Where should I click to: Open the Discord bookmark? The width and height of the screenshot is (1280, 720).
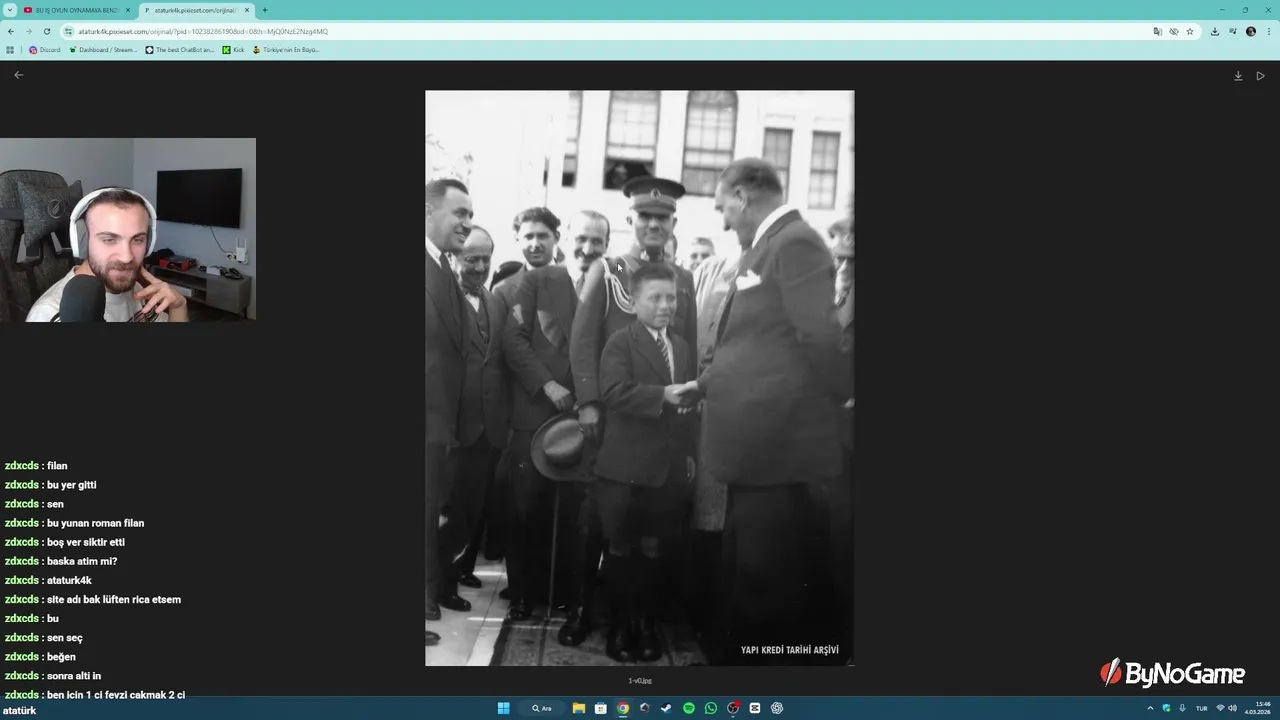pyautogui.click(x=44, y=49)
